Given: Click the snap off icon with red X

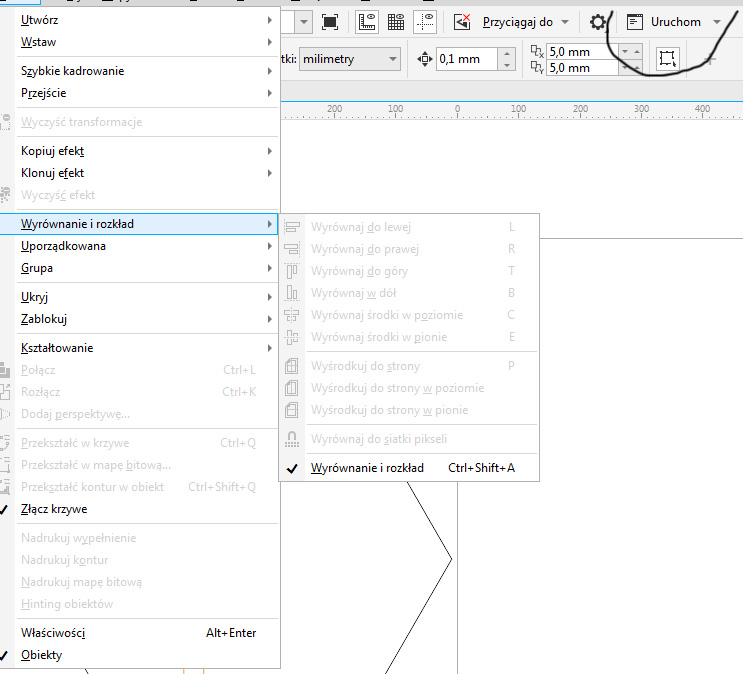Looking at the screenshot, I should coord(462,21).
